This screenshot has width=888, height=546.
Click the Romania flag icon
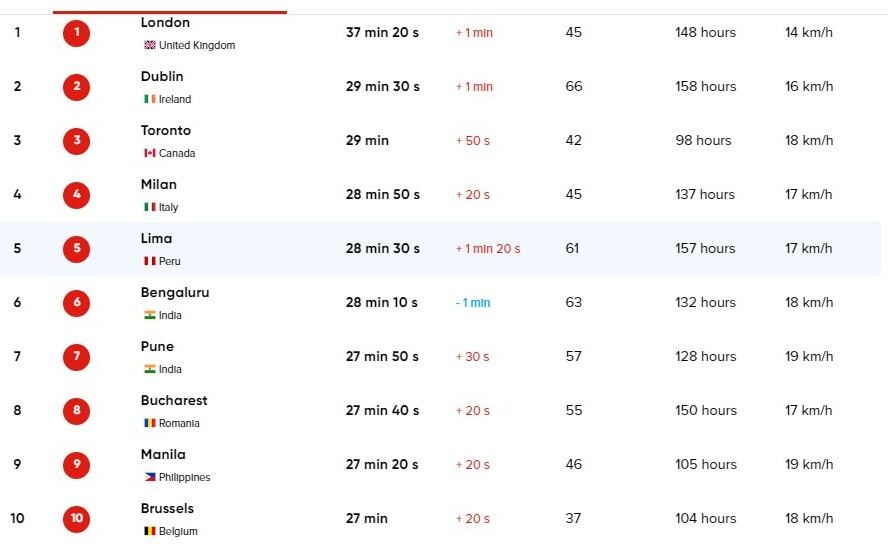click(150, 424)
